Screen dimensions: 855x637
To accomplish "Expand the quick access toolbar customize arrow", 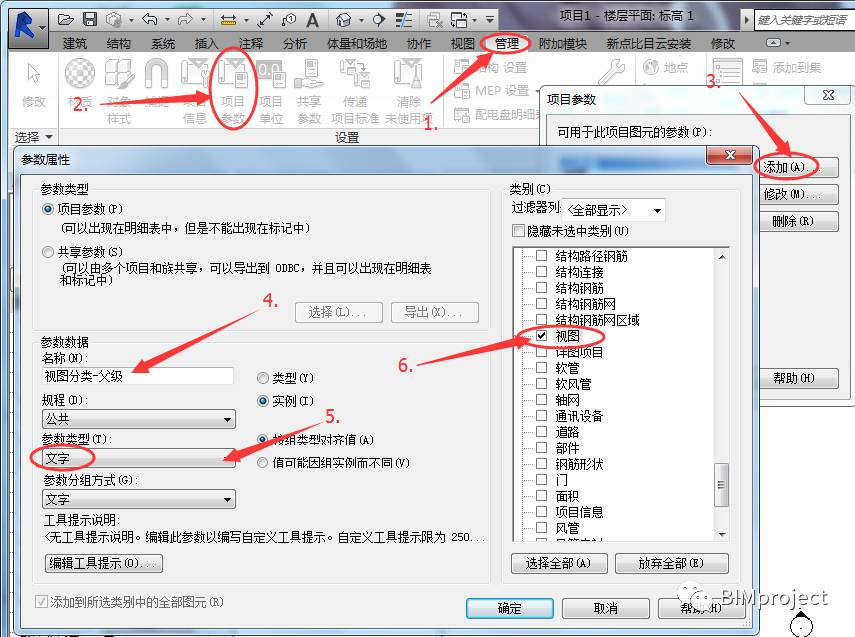I will pos(490,20).
